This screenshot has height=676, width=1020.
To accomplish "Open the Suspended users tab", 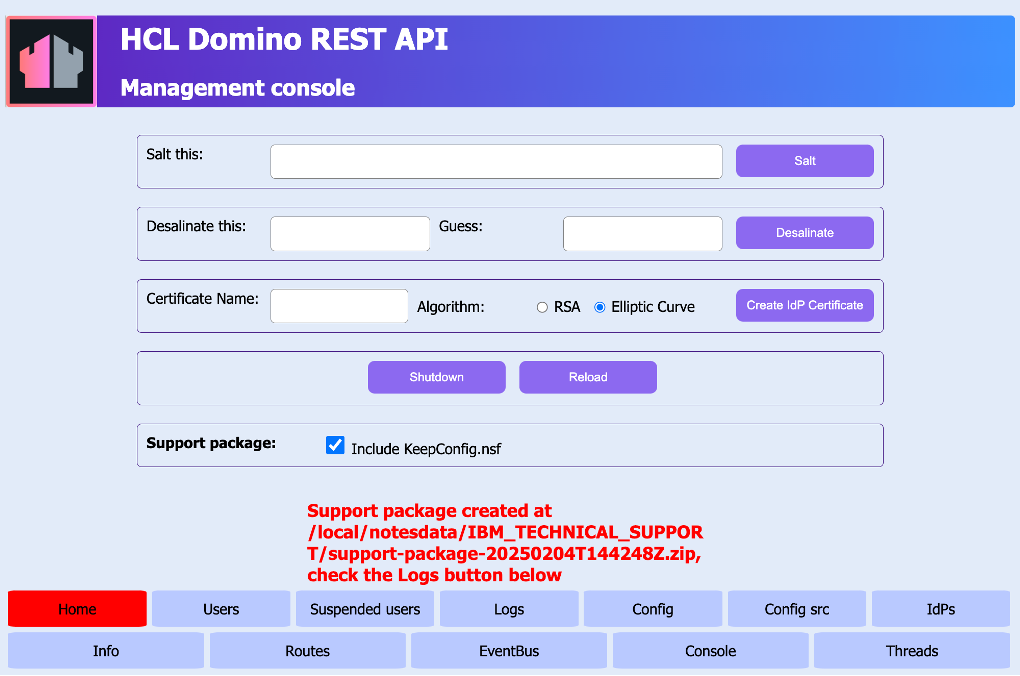I will click(x=365, y=609).
